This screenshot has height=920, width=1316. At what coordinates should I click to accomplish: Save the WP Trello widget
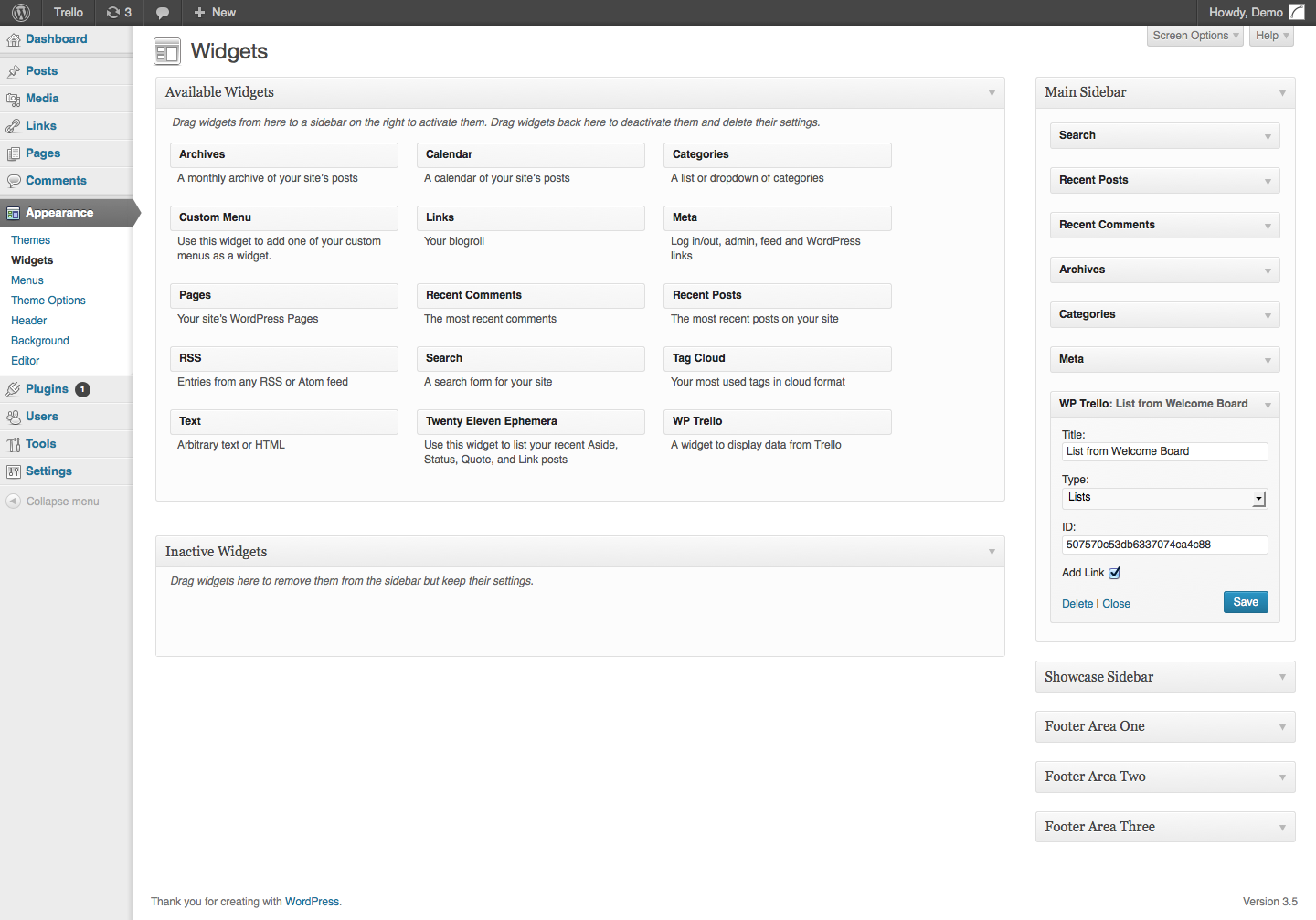[x=1246, y=602]
